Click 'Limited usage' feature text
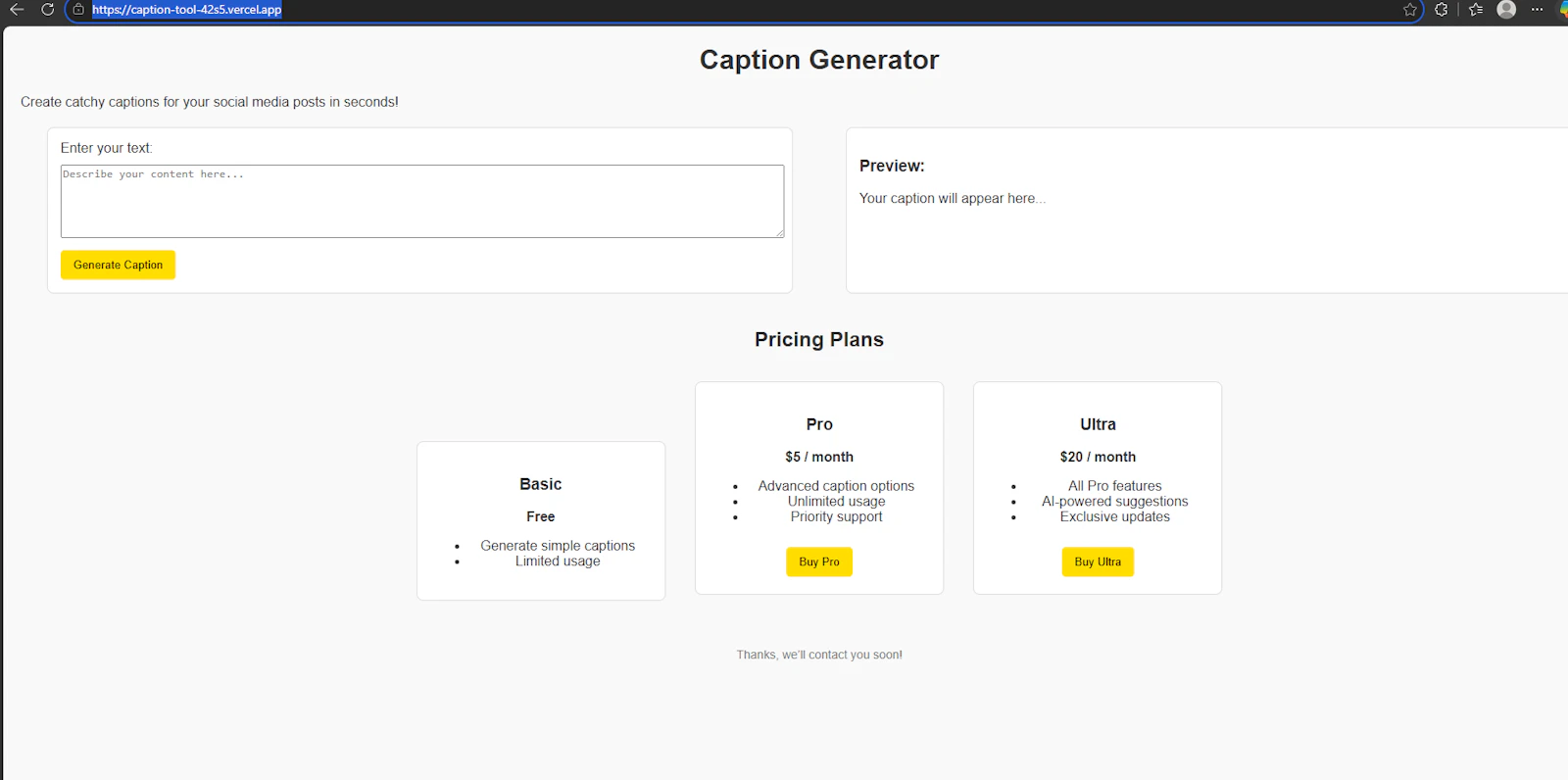This screenshot has height=780, width=1568. 558,561
